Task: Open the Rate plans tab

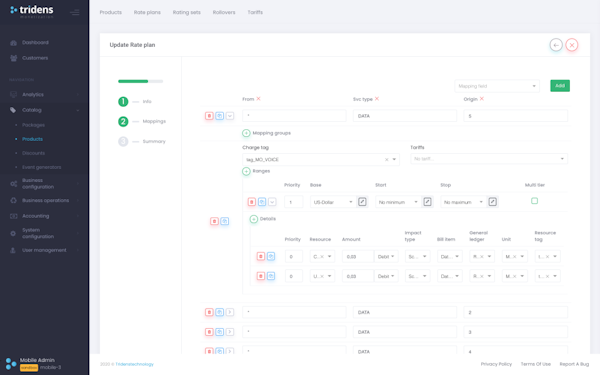Action: pos(147,12)
